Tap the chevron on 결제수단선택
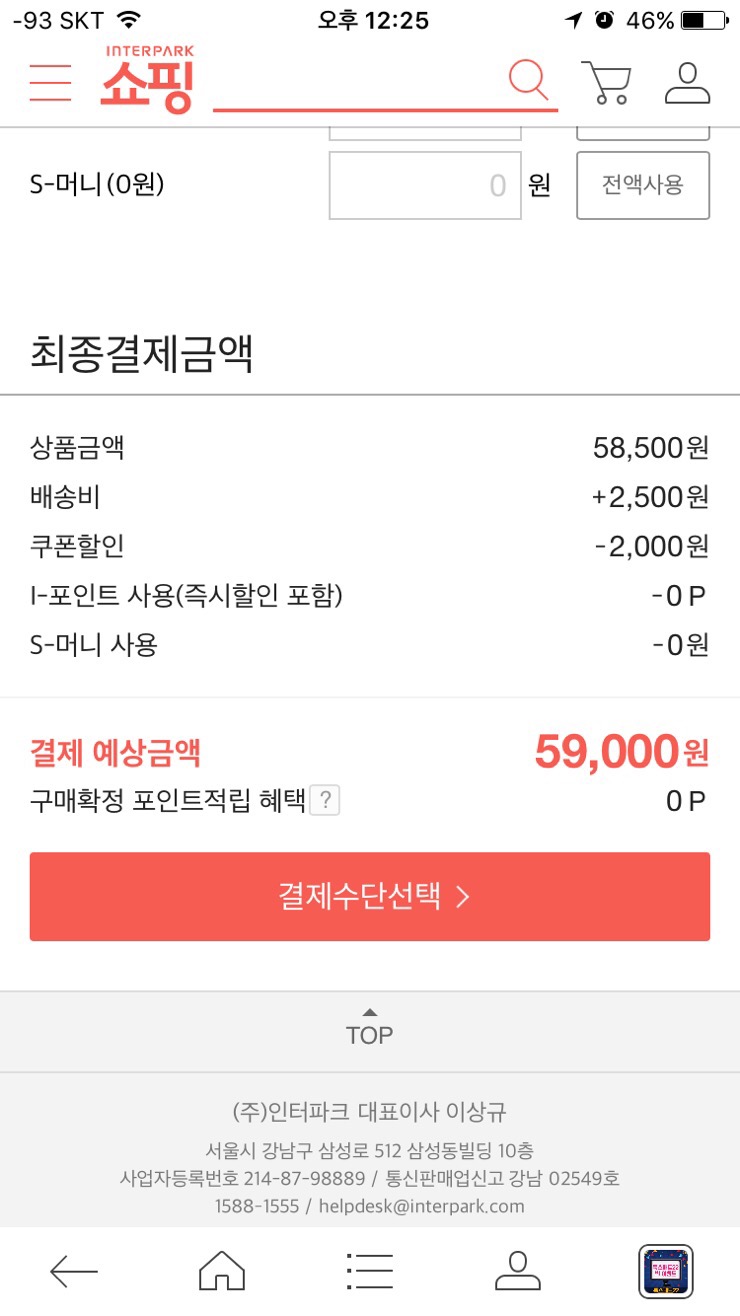Viewport: 740px width, 1316px height. pyautogui.click(x=462, y=897)
